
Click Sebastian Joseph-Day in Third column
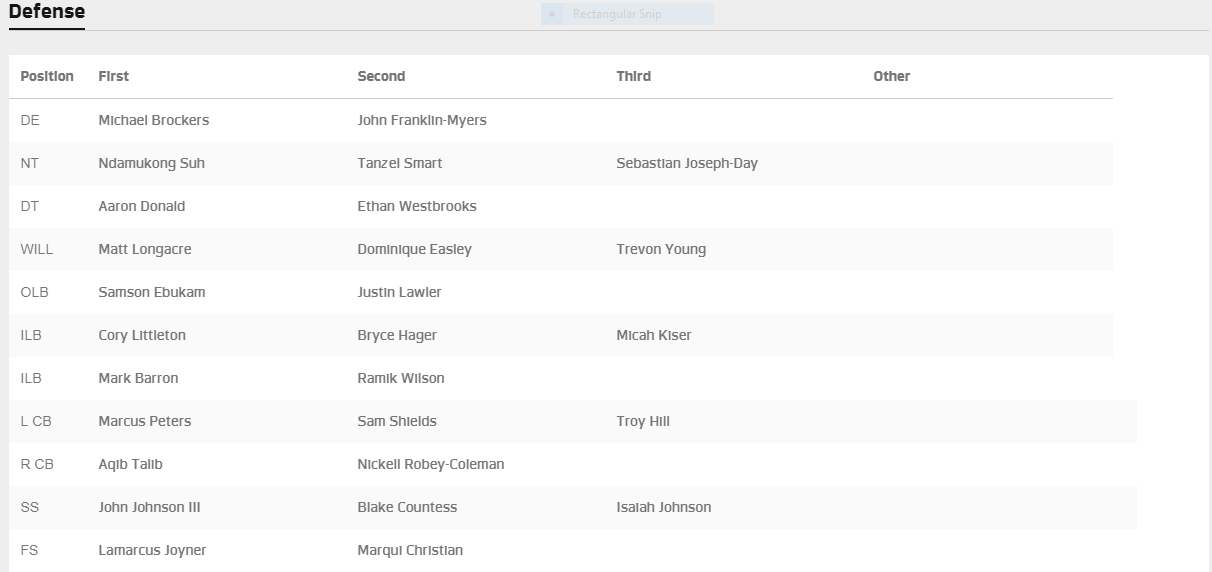pyautogui.click(x=686, y=163)
